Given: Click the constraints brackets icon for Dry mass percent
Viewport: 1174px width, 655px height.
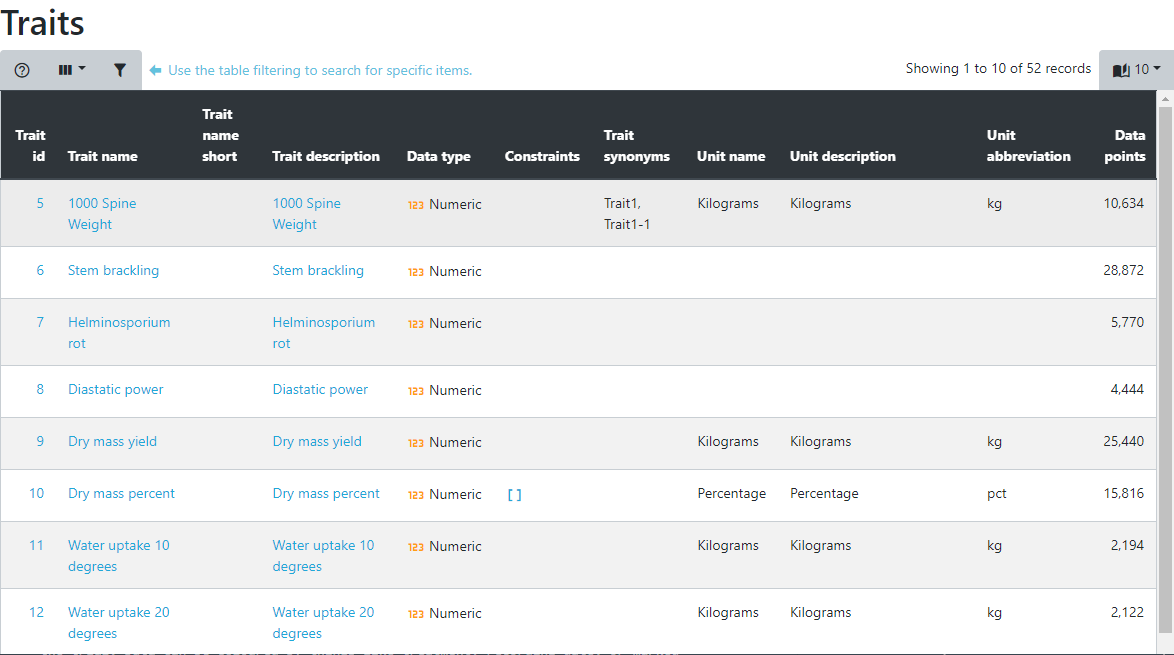Looking at the screenshot, I should click(x=514, y=494).
